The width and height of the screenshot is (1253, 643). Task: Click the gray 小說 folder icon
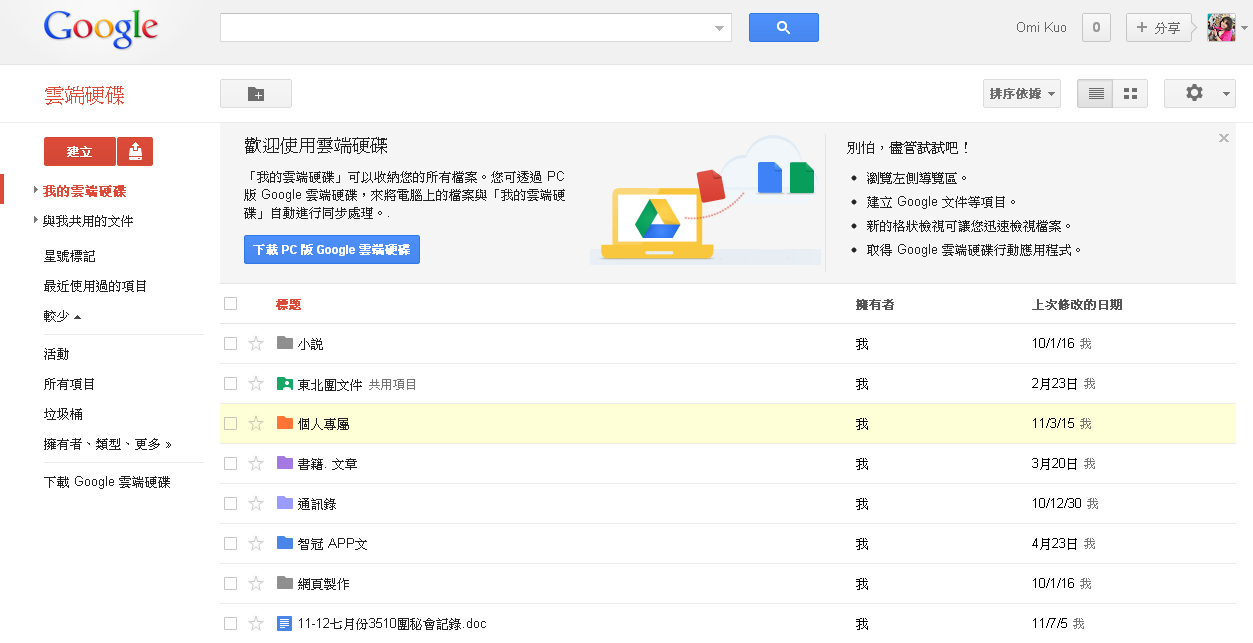pyautogui.click(x=285, y=343)
